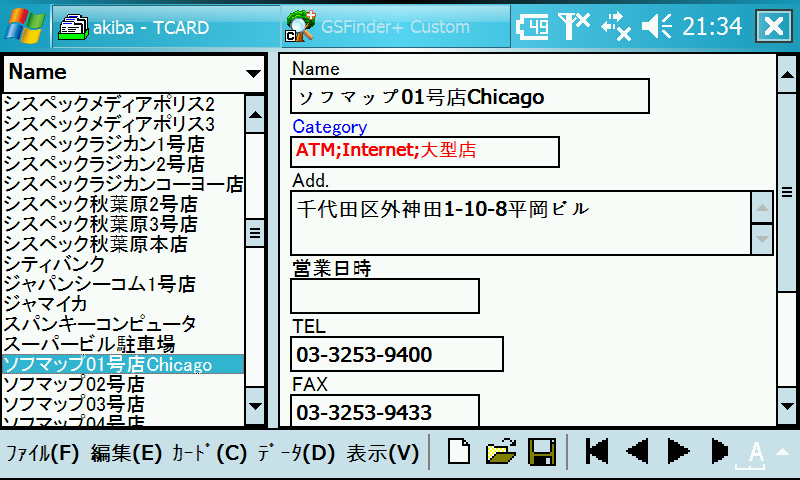Open the antenna signal status icon
The width and height of the screenshot is (800, 480).
point(573,27)
